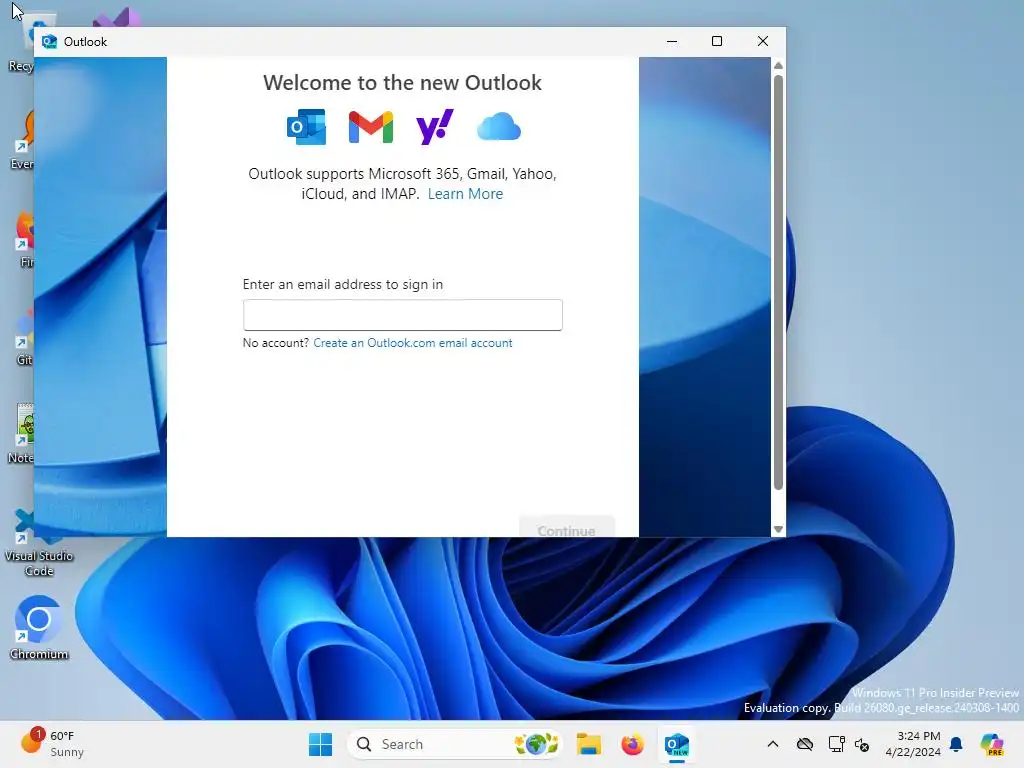This screenshot has height=768, width=1024.
Task: Open Create an Outlook.com email account link
Action: pos(413,343)
